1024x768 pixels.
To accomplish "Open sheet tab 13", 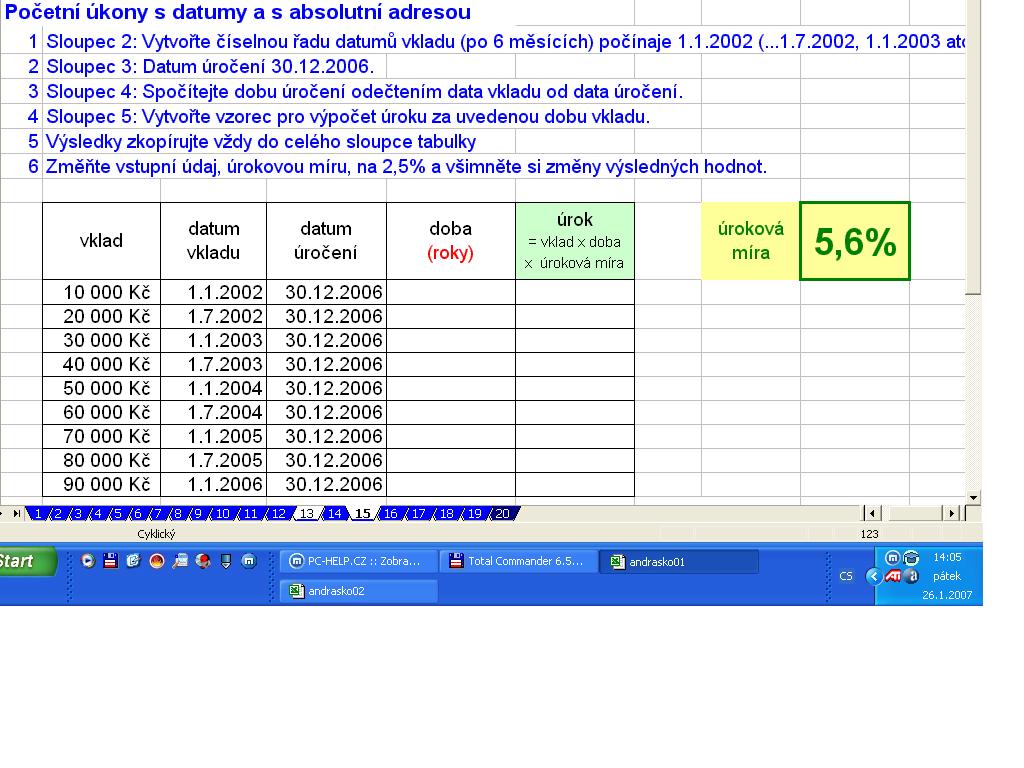I will [307, 513].
